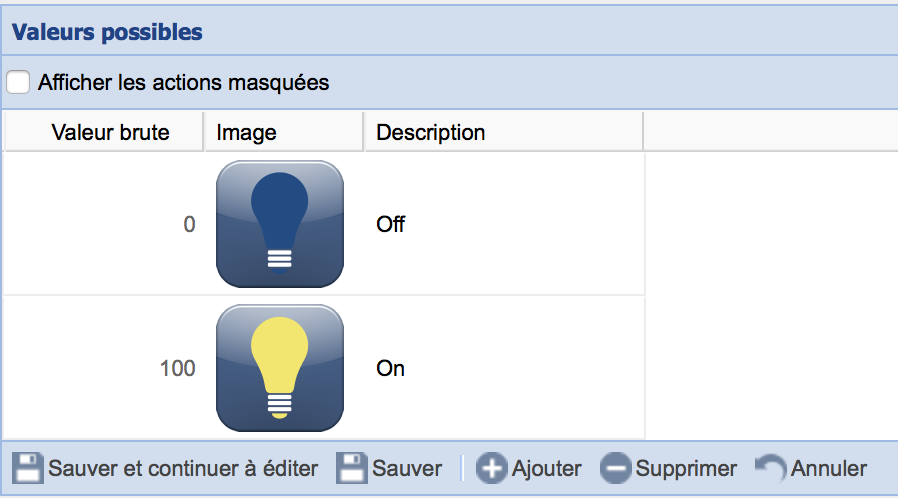Image resolution: width=898 pixels, height=498 pixels.
Task: Click the yellow On light bulb image
Action: coord(280,368)
